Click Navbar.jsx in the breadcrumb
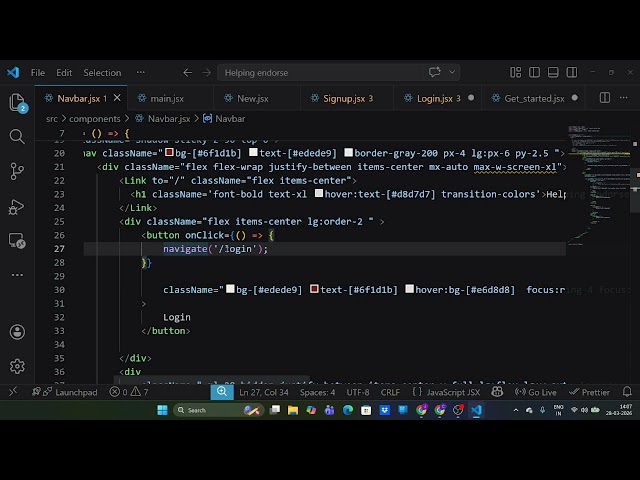The image size is (640, 480). click(x=169, y=119)
